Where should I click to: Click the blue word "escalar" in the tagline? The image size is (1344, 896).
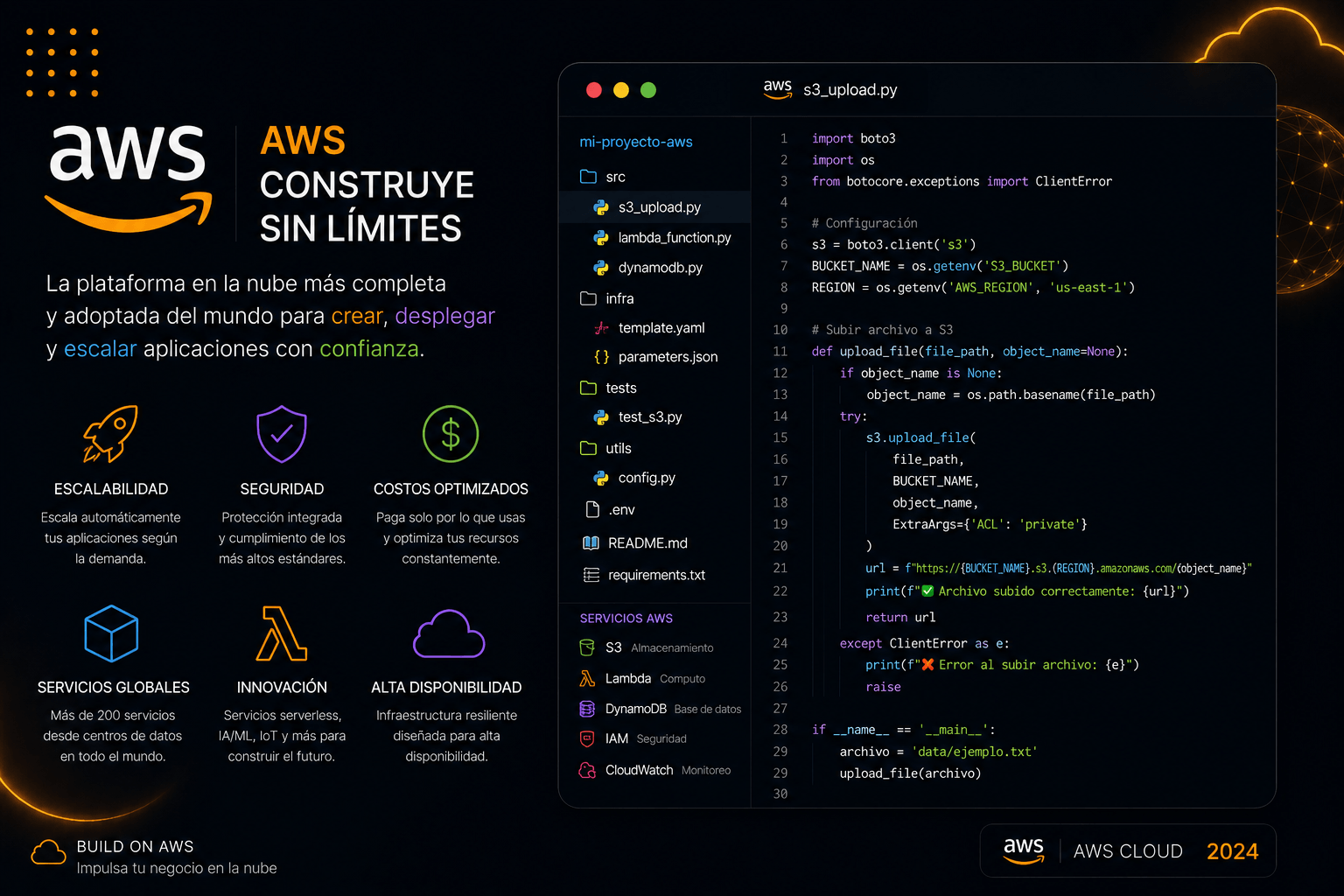tap(100, 349)
